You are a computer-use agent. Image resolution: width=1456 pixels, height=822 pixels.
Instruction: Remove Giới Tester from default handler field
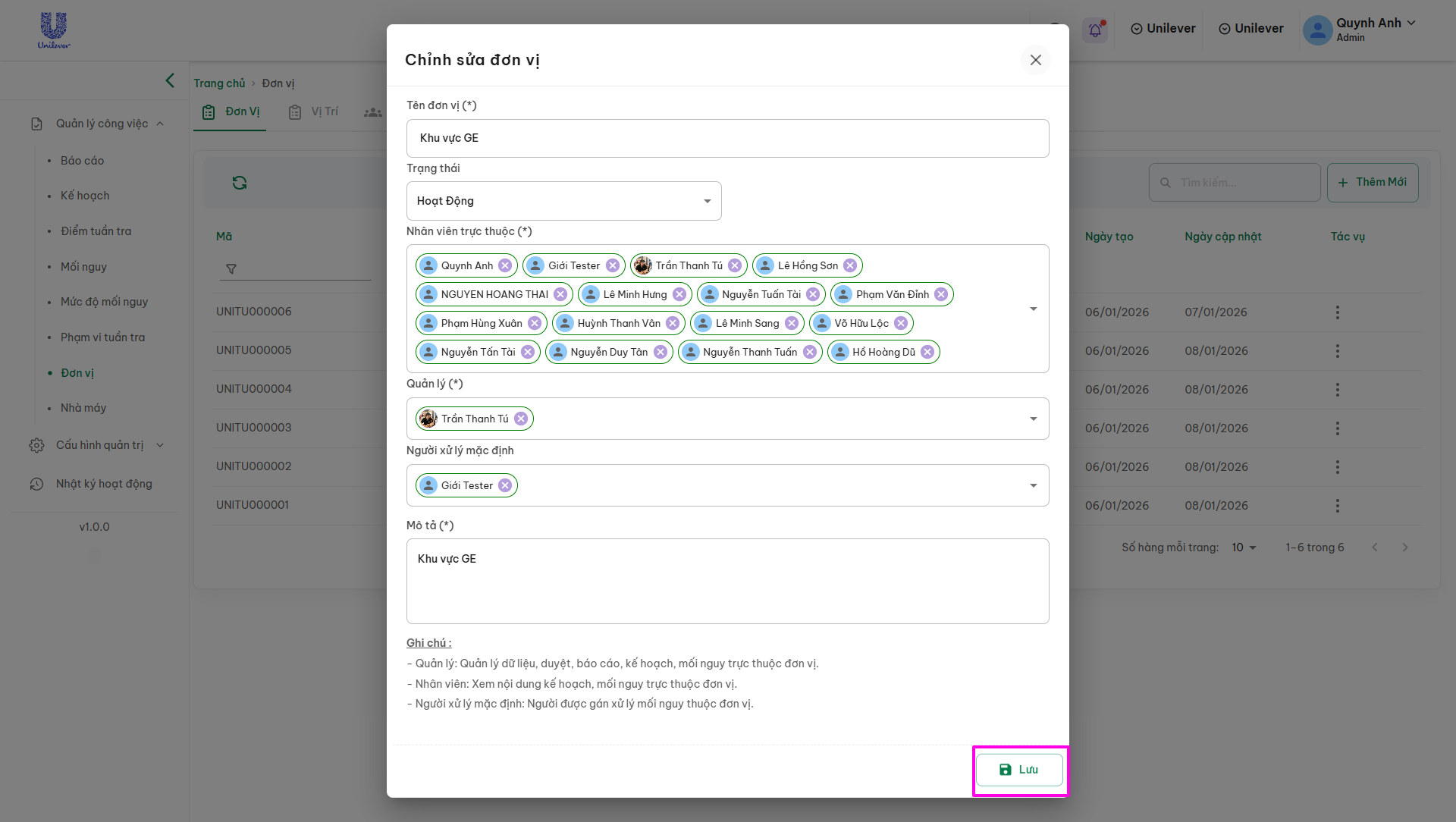pyautogui.click(x=505, y=485)
